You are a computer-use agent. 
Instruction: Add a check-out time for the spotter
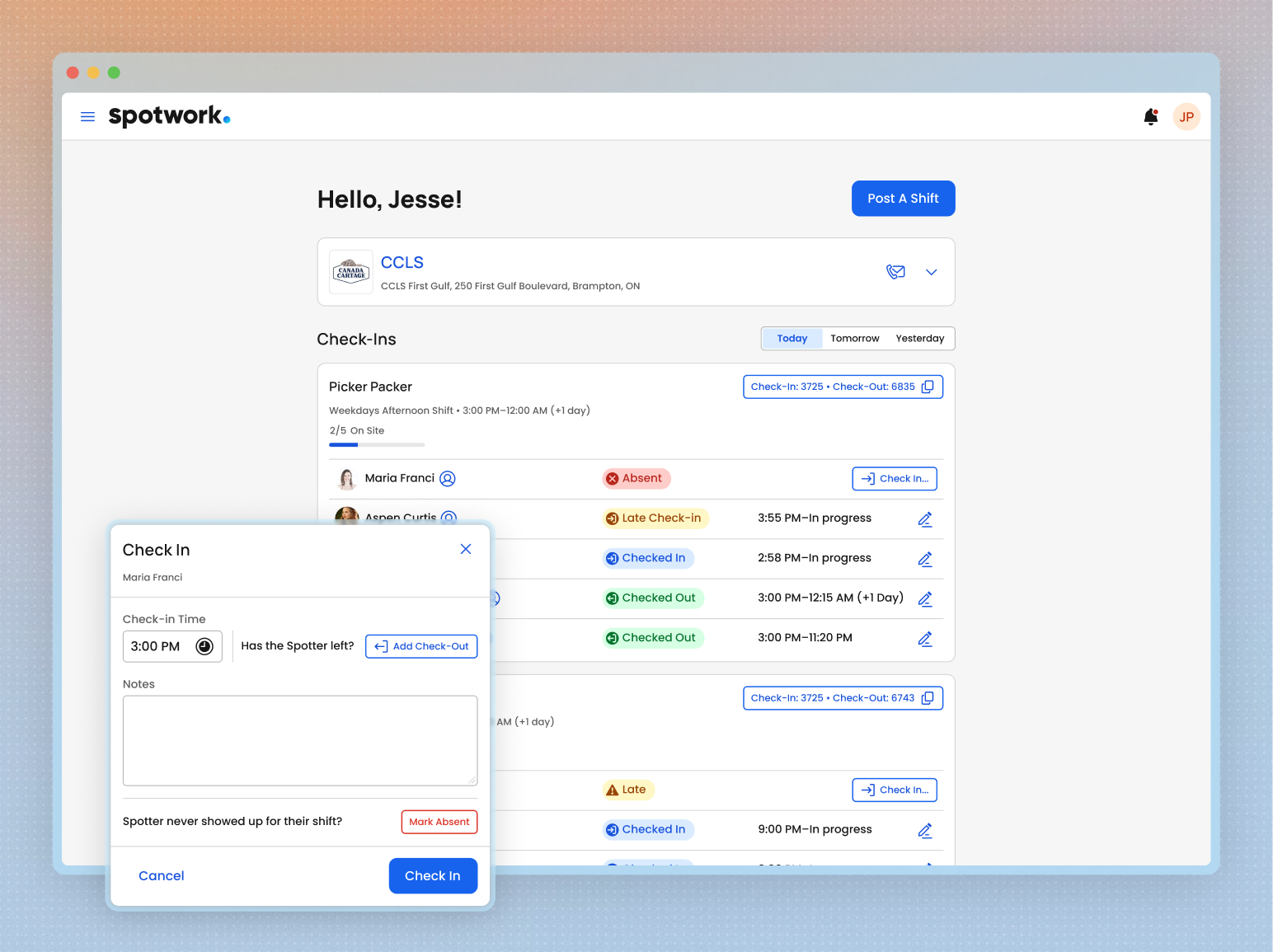click(420, 646)
